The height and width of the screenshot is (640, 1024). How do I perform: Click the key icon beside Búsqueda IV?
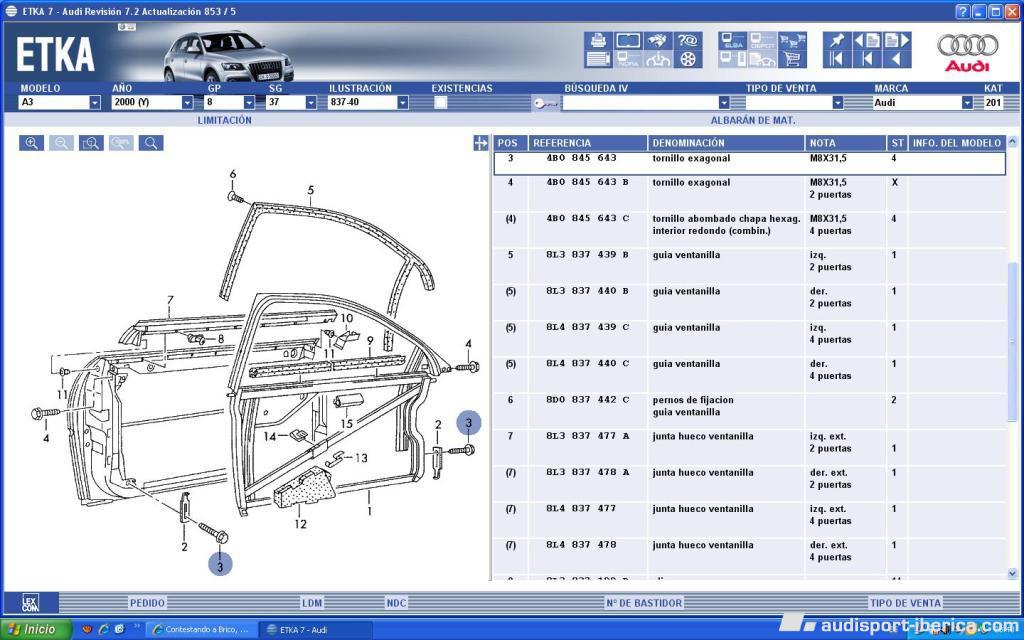(545, 103)
